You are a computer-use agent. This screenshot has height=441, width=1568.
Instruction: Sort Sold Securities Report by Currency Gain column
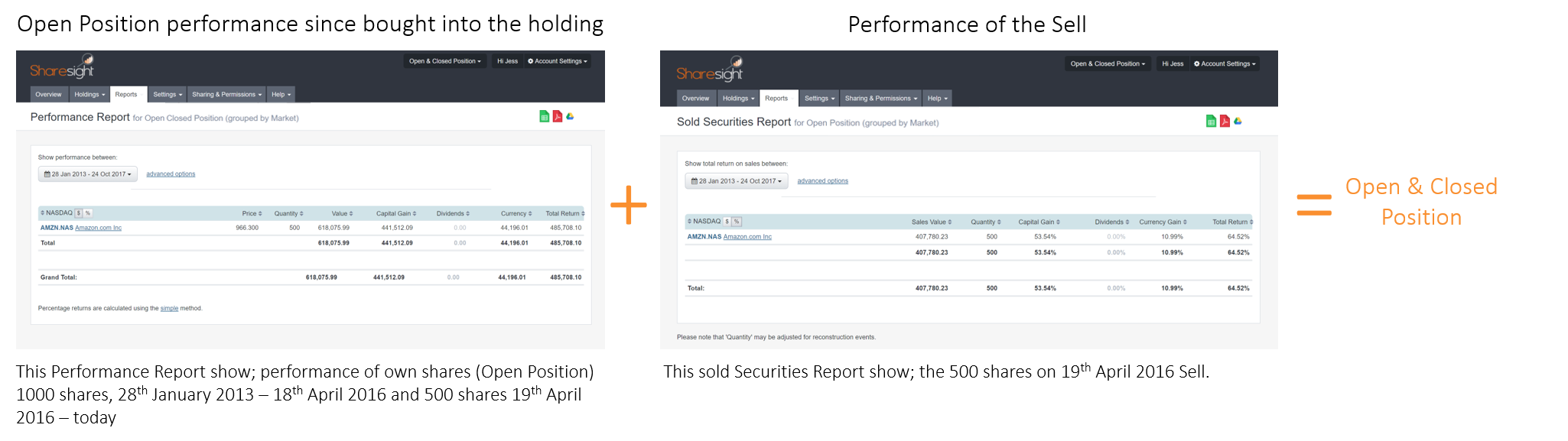pyautogui.click(x=1163, y=222)
